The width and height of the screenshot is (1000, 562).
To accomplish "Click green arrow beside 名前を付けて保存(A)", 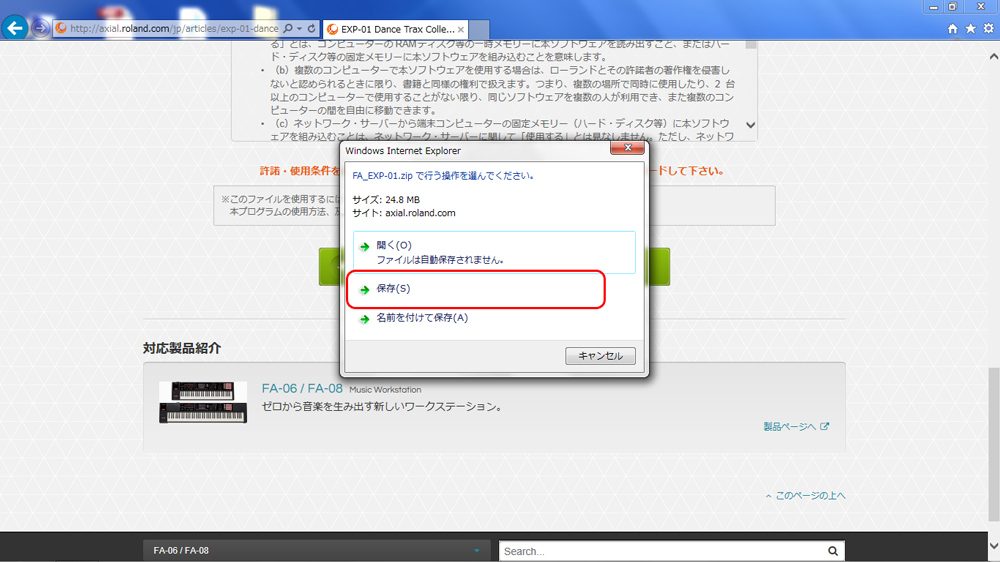I will pyautogui.click(x=364, y=319).
